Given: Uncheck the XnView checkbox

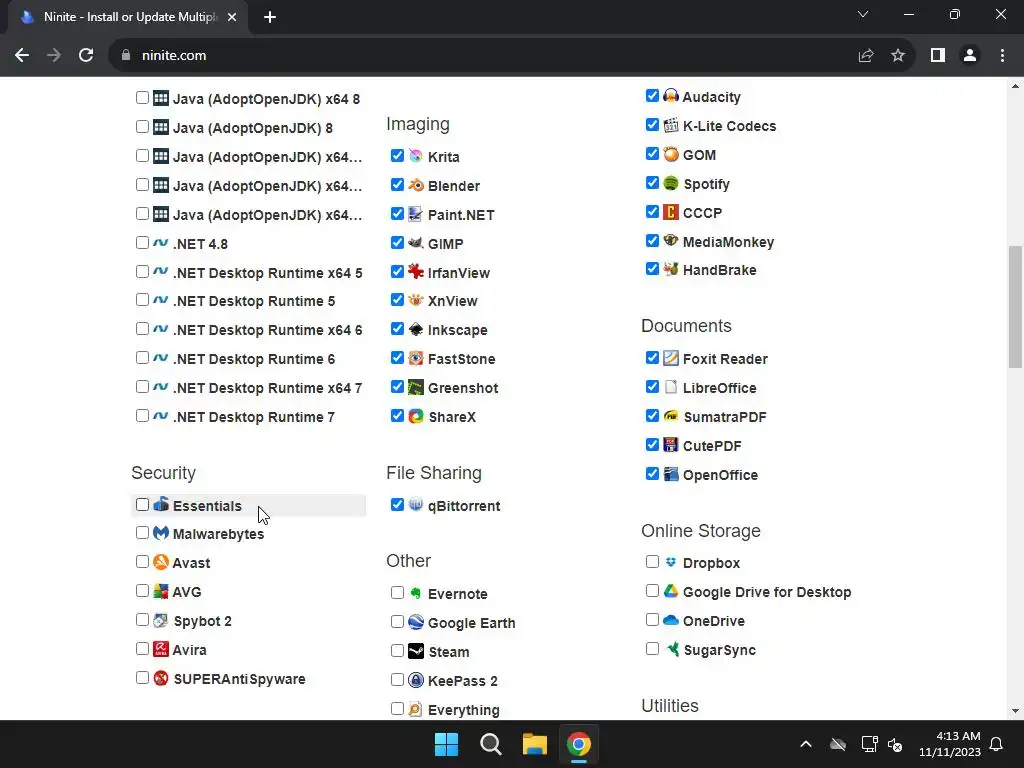Looking at the screenshot, I should [397, 300].
